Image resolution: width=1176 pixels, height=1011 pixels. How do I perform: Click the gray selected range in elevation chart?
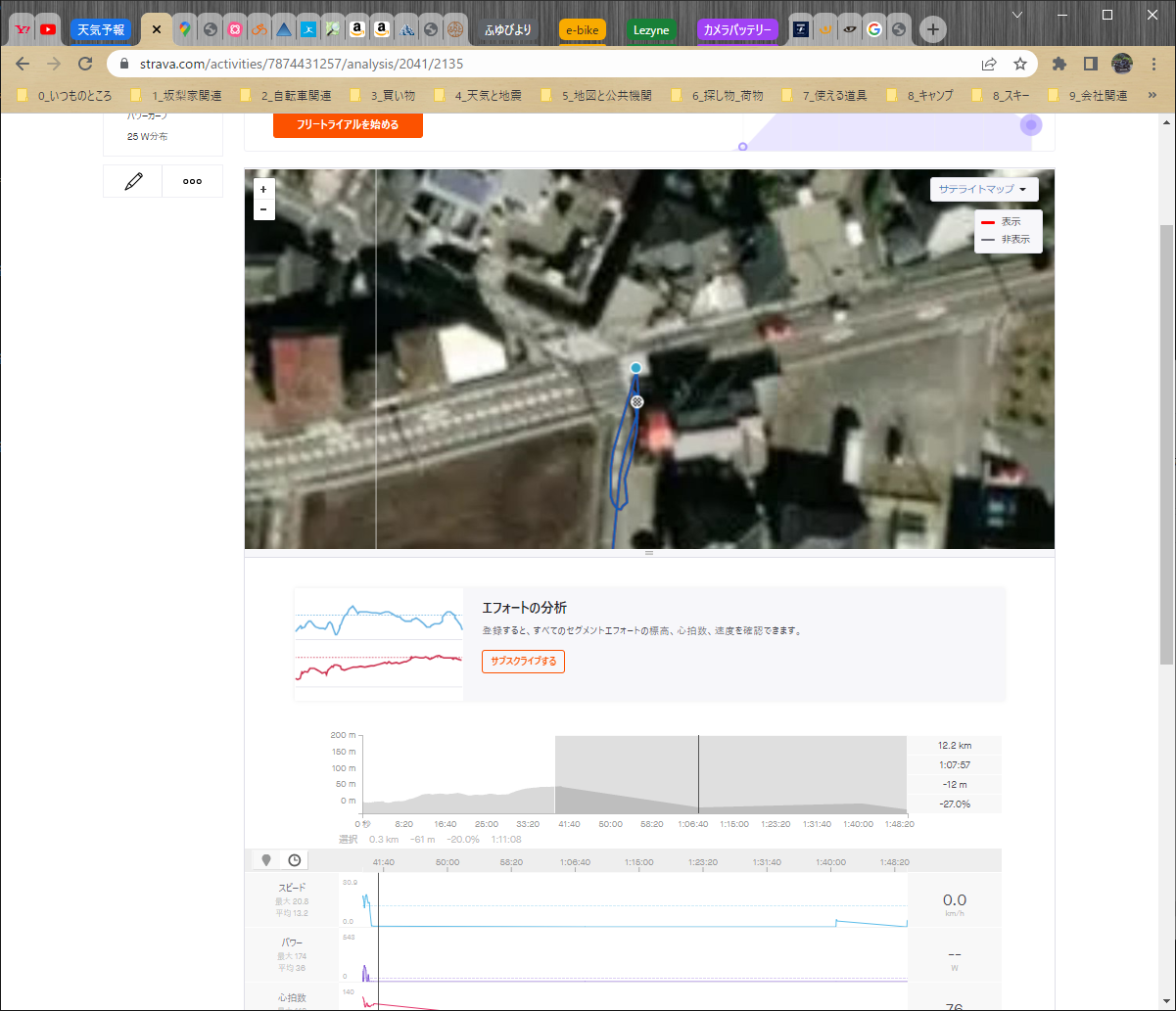pyautogui.click(x=730, y=774)
